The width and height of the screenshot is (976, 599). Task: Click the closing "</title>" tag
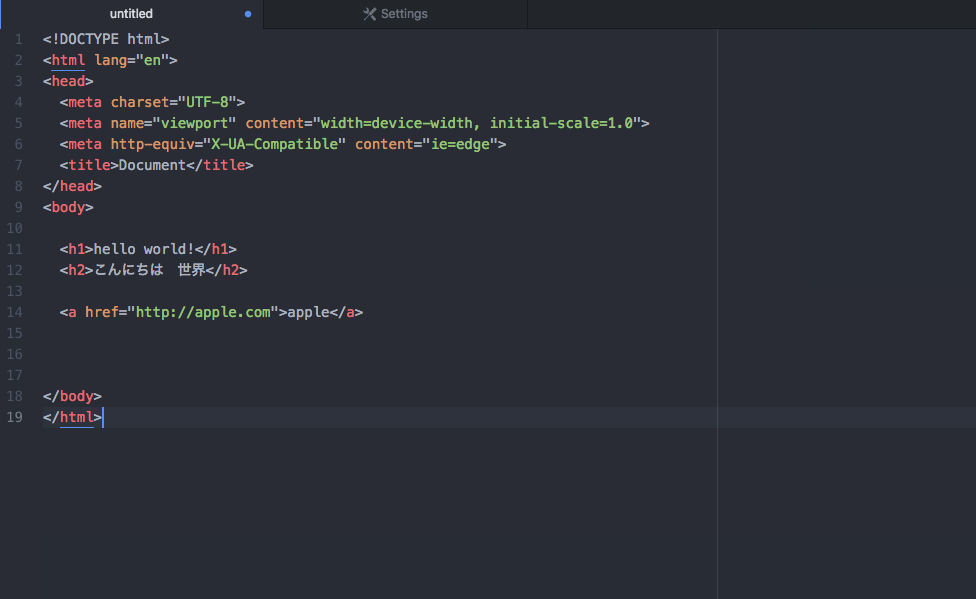220,166
